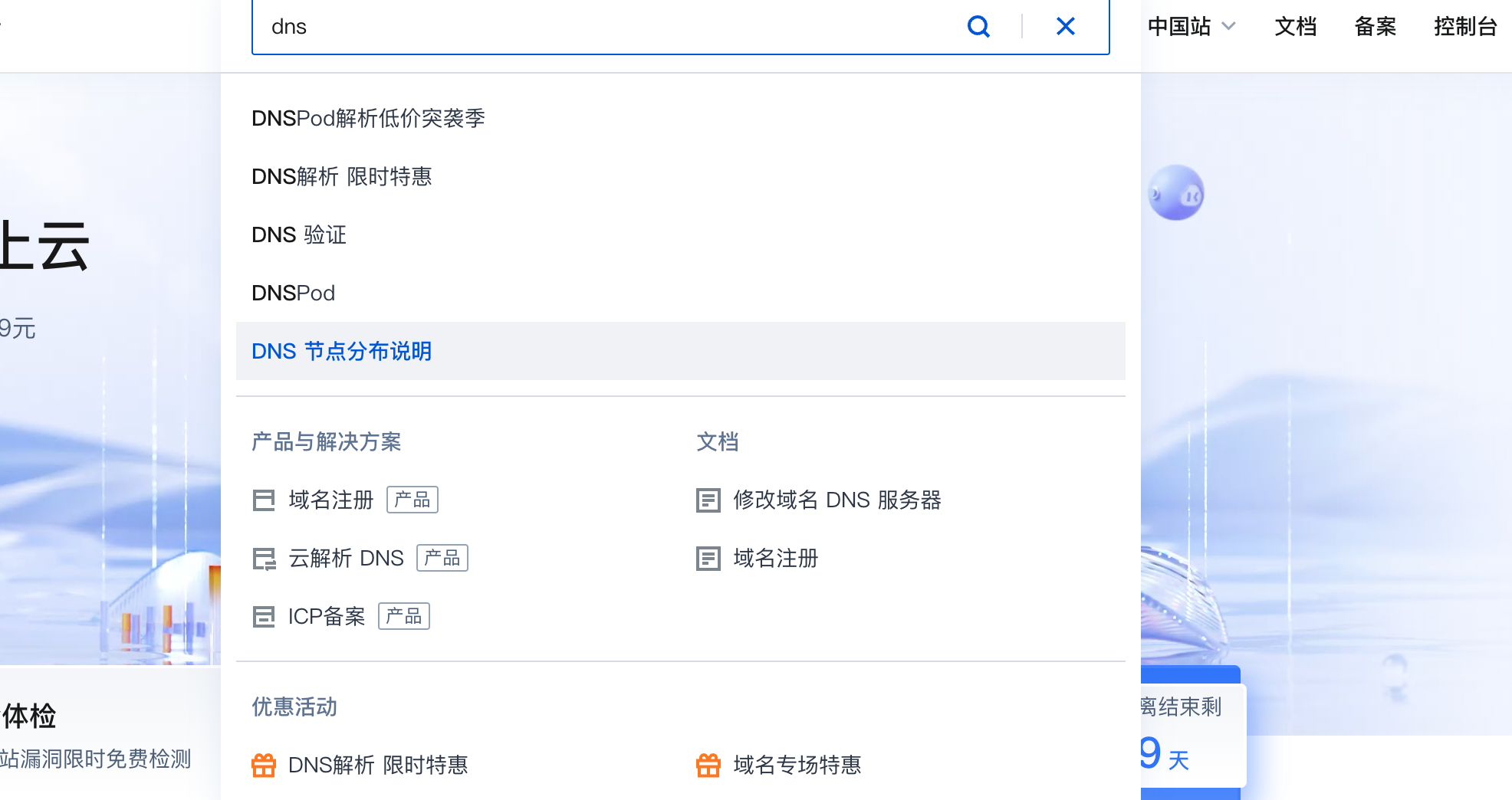Click the 产品 tag next to ICP备案
Image resolution: width=1512 pixels, height=800 pixels.
tap(404, 617)
